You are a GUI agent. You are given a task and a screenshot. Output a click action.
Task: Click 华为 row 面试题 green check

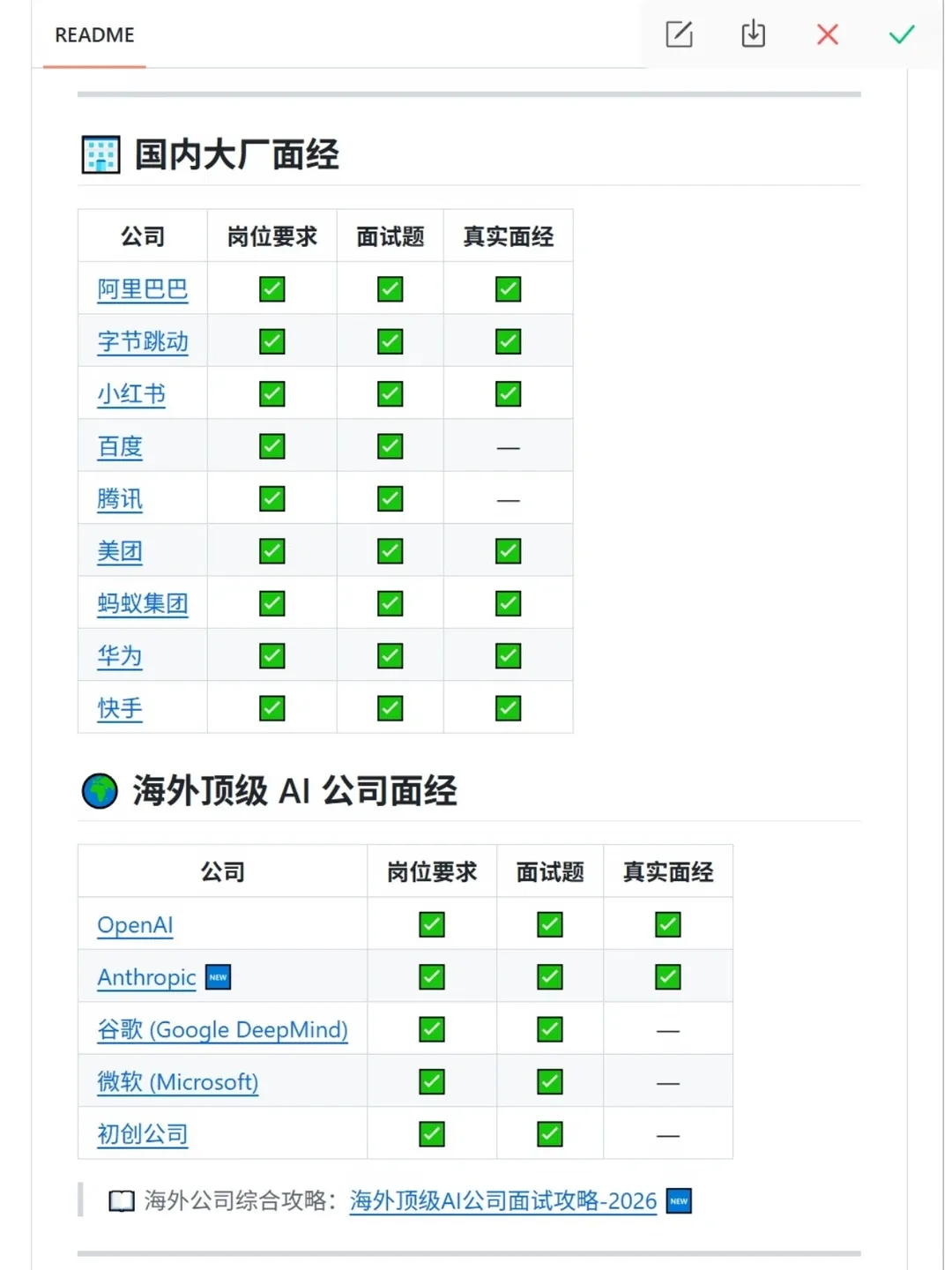tap(390, 656)
